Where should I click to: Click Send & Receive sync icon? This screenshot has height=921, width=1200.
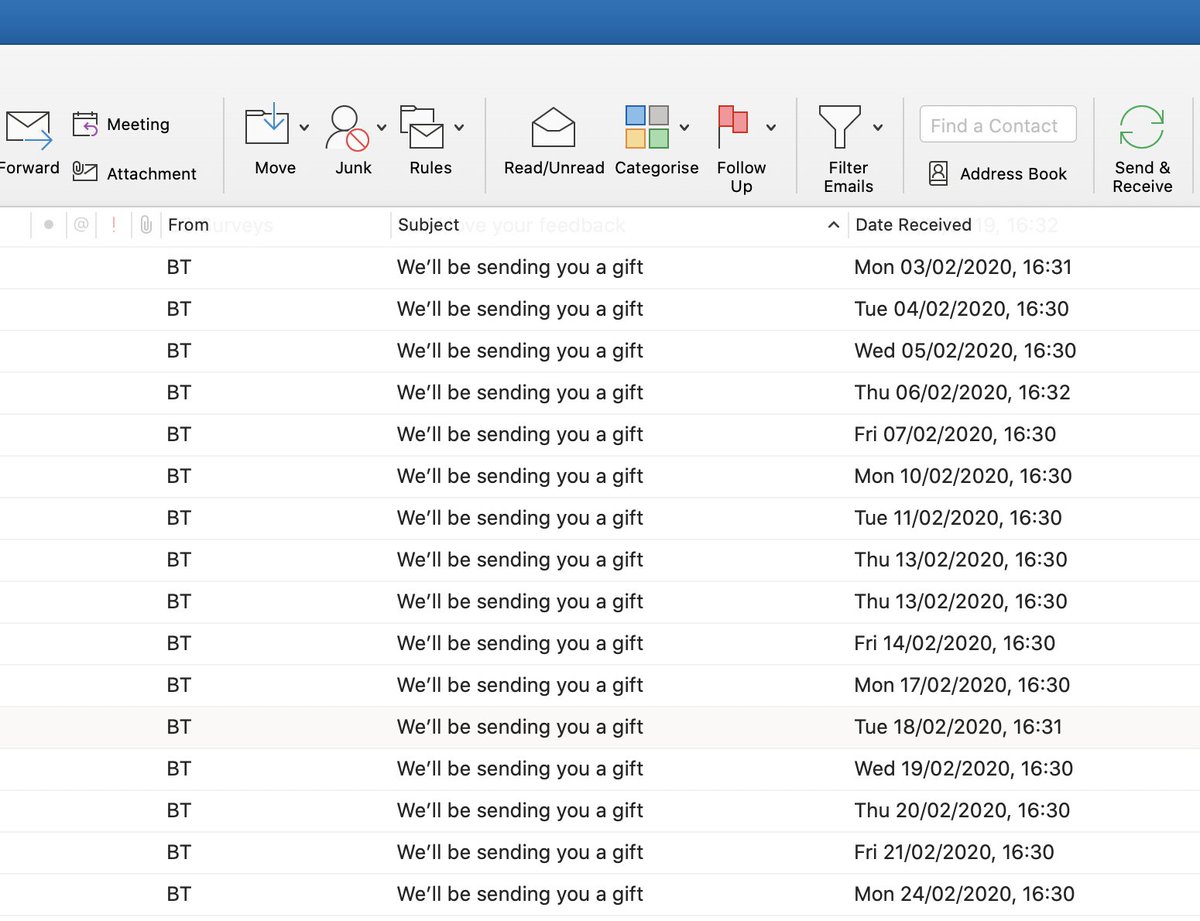click(1142, 128)
